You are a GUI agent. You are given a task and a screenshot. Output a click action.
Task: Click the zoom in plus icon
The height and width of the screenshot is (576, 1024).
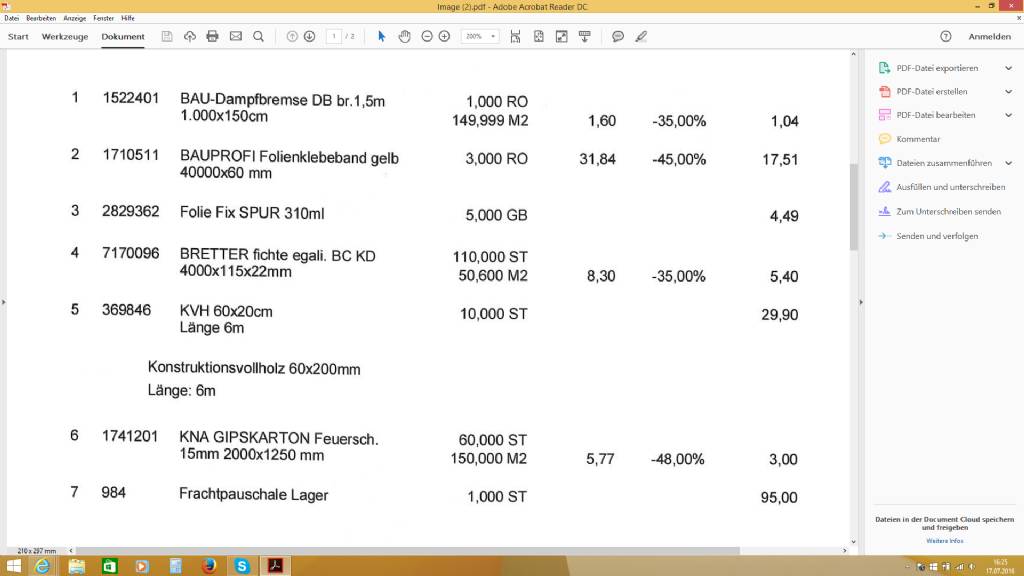[444, 36]
